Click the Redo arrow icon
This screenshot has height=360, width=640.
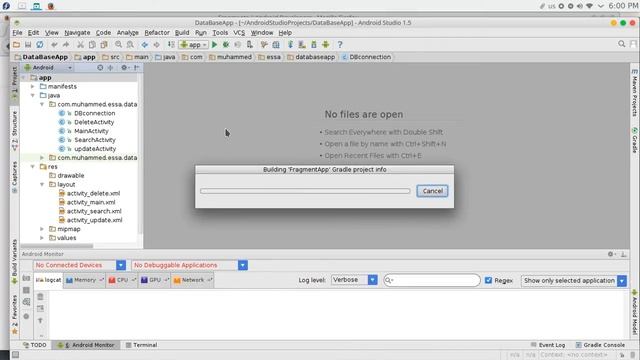click(66, 44)
